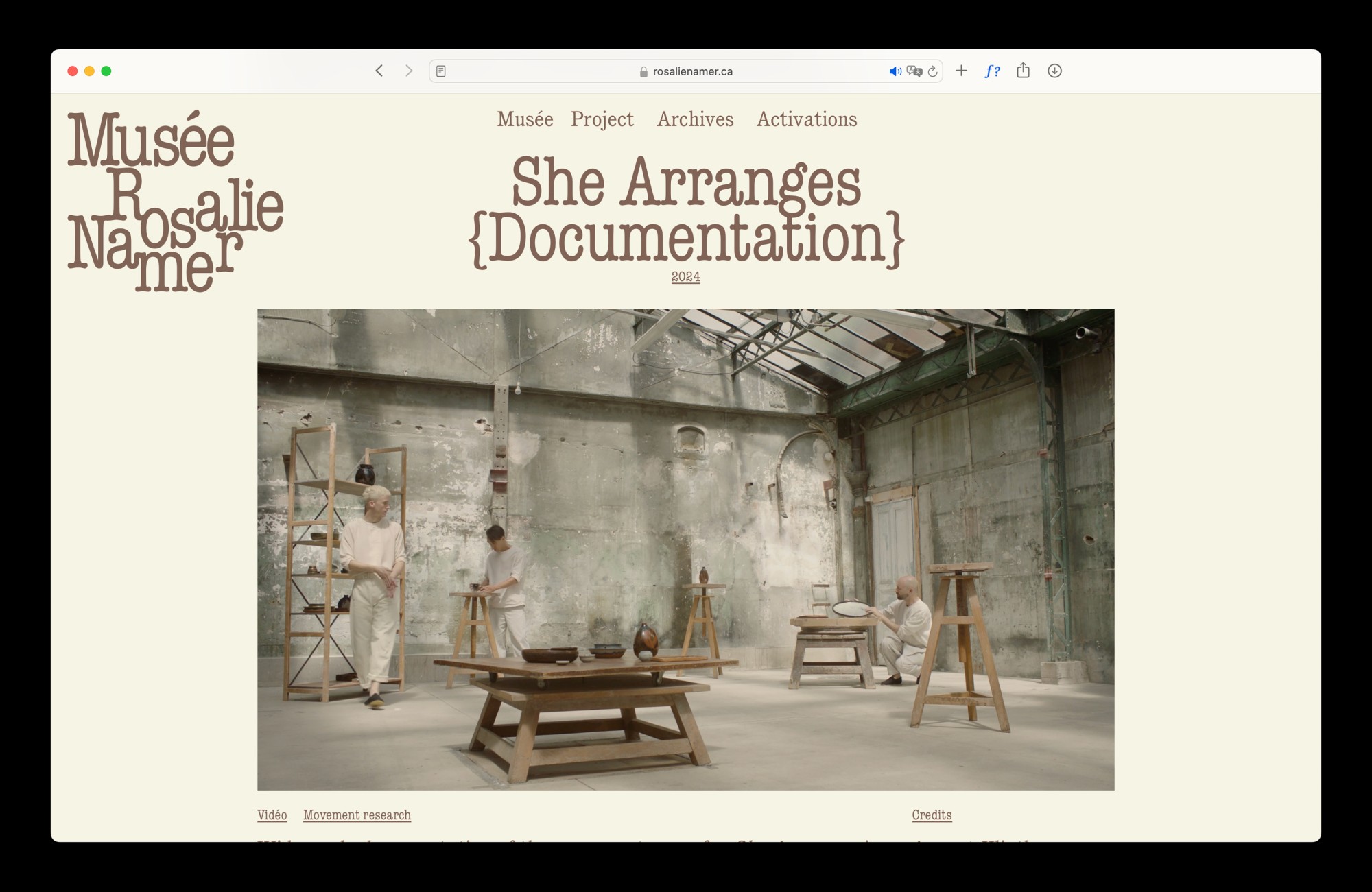Open the Activations page

806,119
